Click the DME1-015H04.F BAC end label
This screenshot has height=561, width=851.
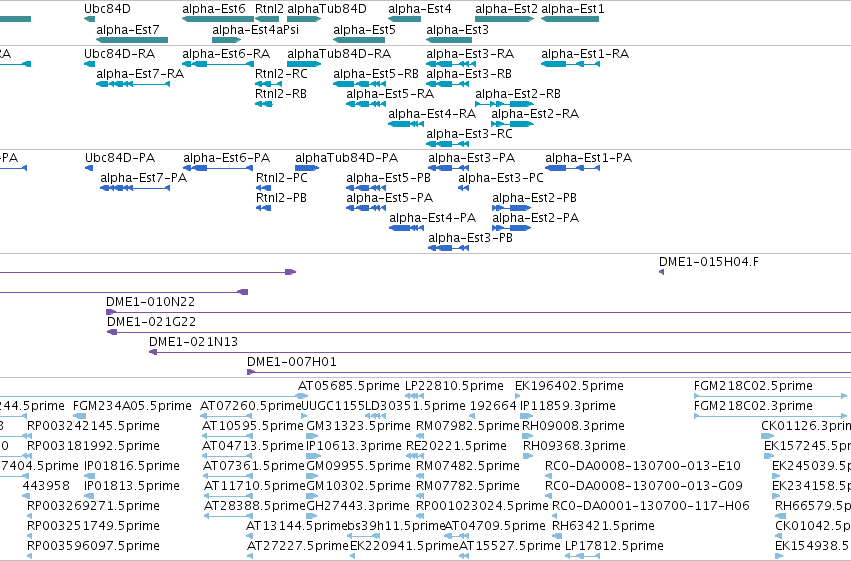(709, 262)
